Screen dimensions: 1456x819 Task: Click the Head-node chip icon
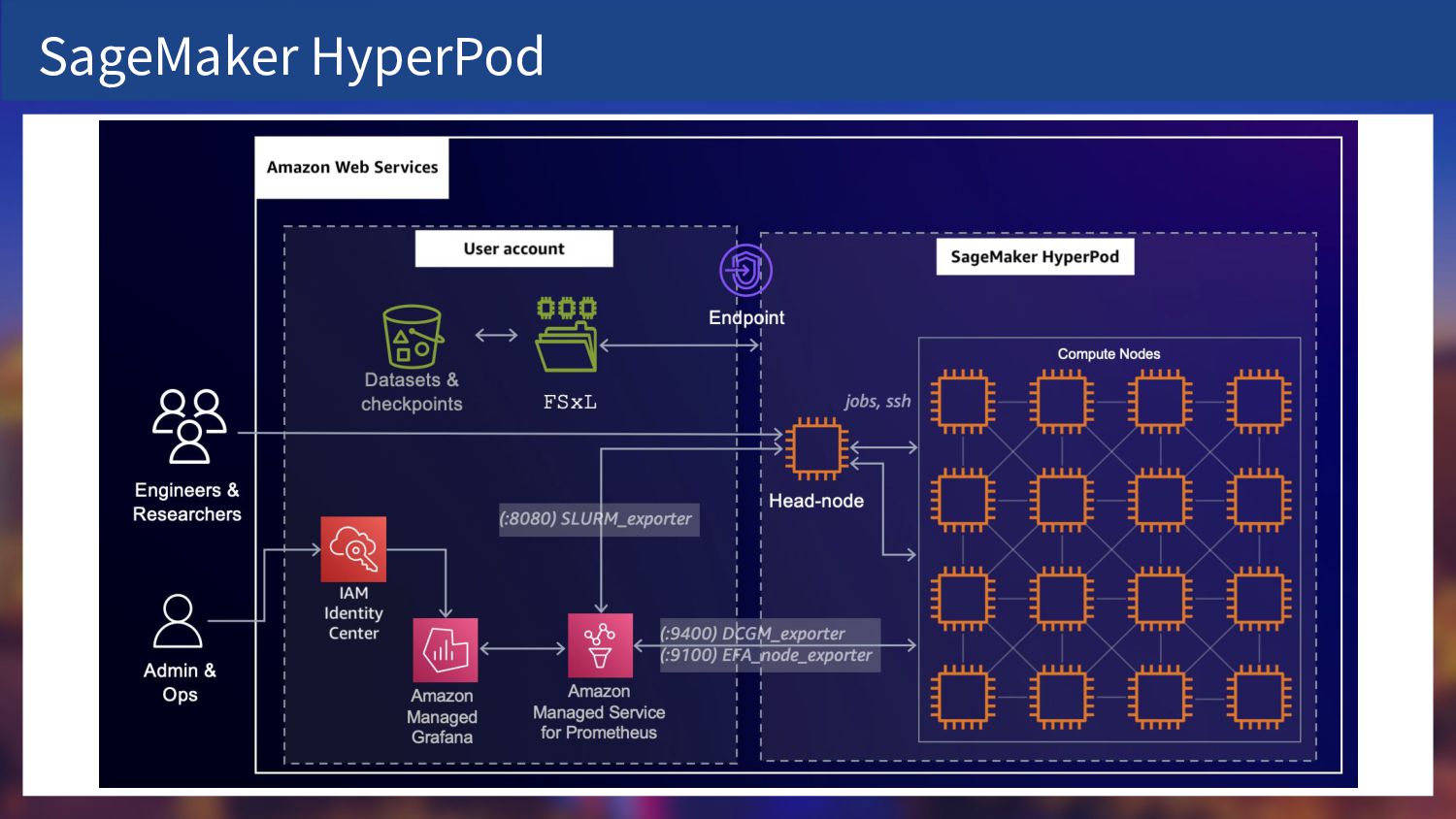816,448
